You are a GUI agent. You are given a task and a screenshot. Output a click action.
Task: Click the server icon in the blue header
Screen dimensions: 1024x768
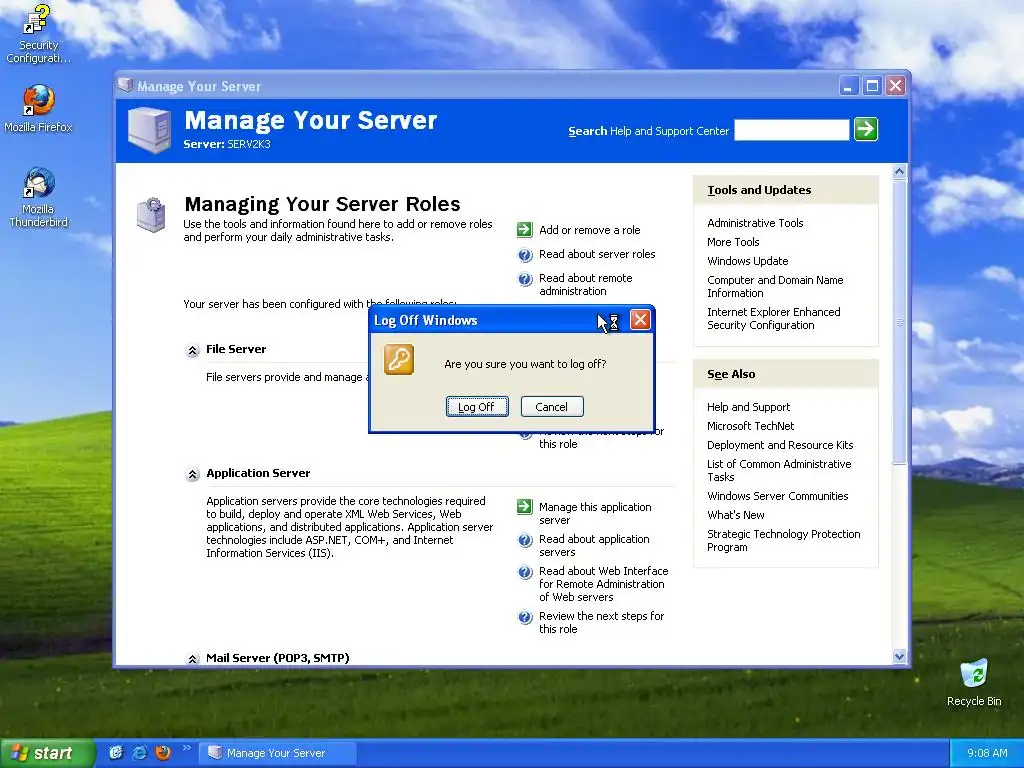click(x=150, y=130)
